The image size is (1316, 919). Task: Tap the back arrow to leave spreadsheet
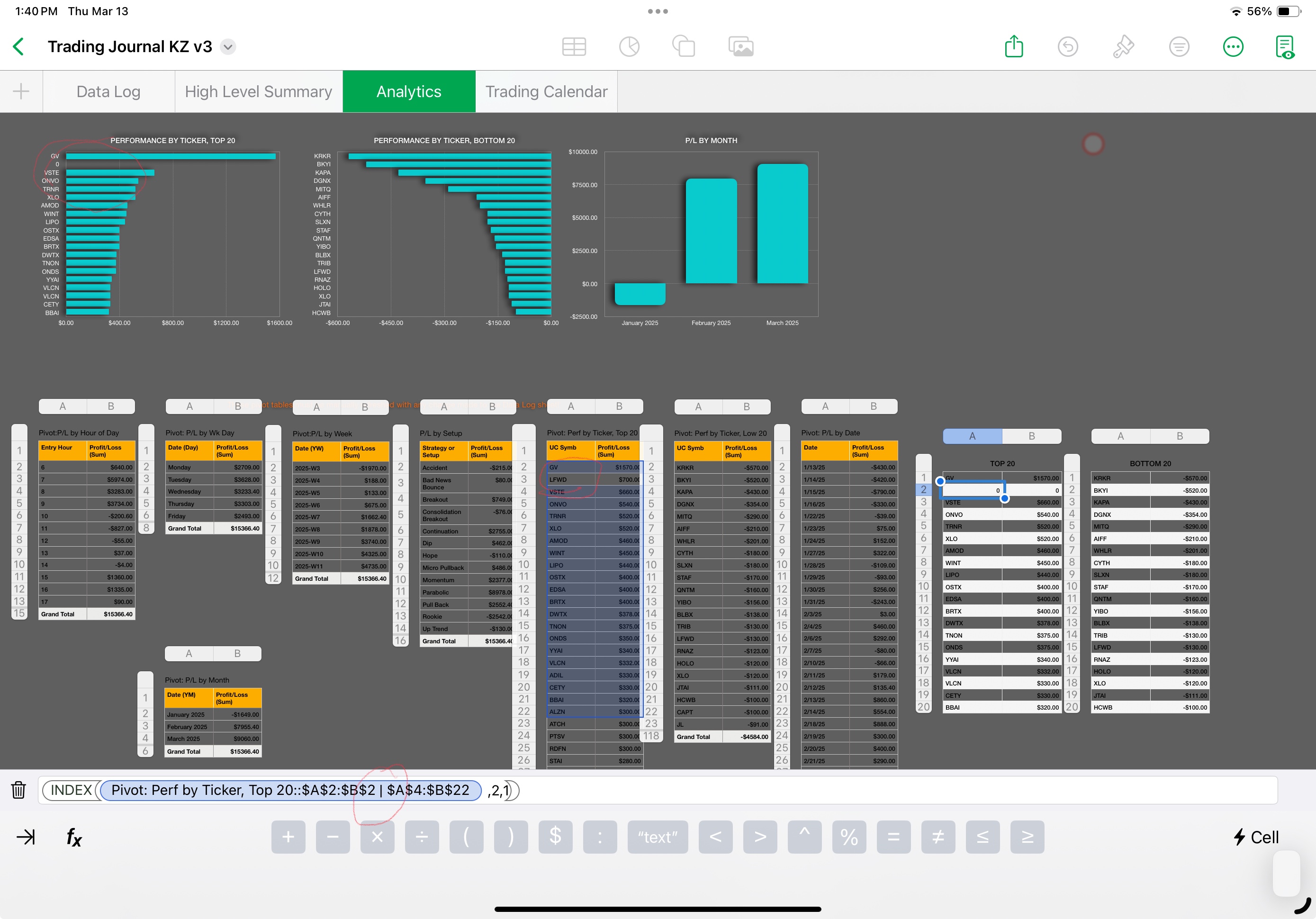19,46
